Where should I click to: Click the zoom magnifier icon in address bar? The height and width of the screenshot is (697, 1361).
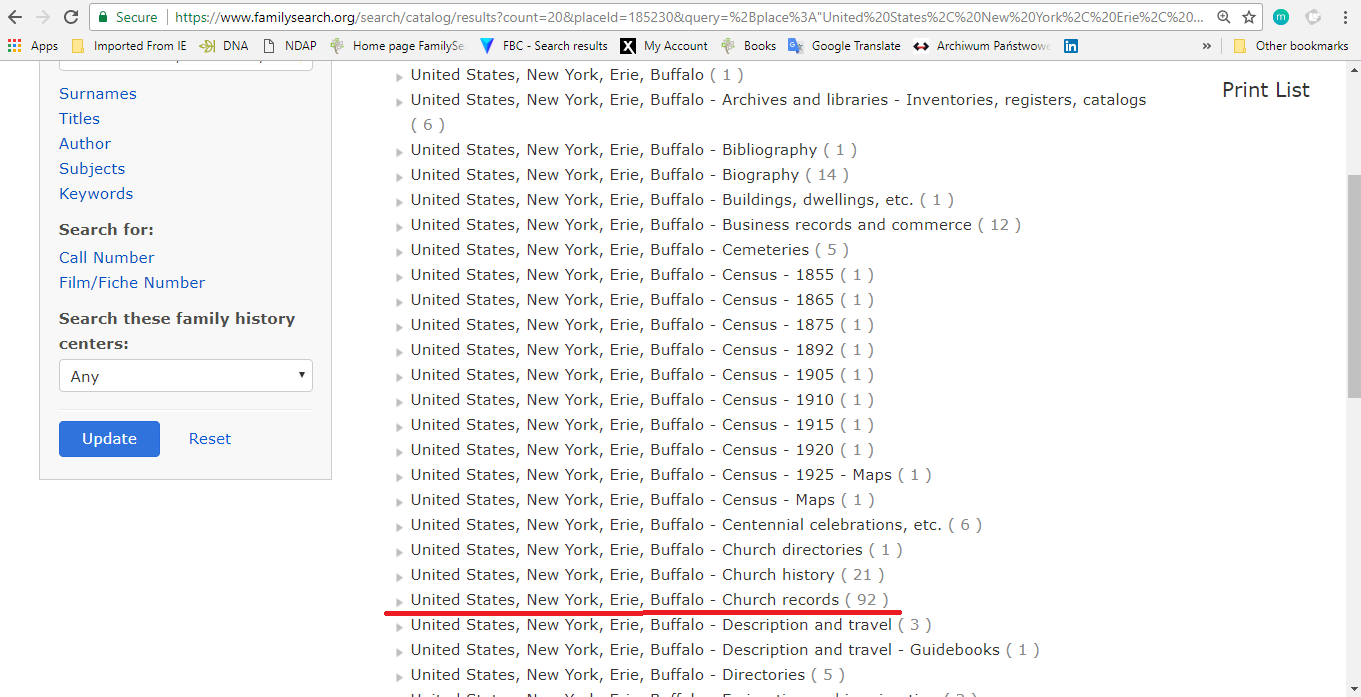coord(1224,17)
